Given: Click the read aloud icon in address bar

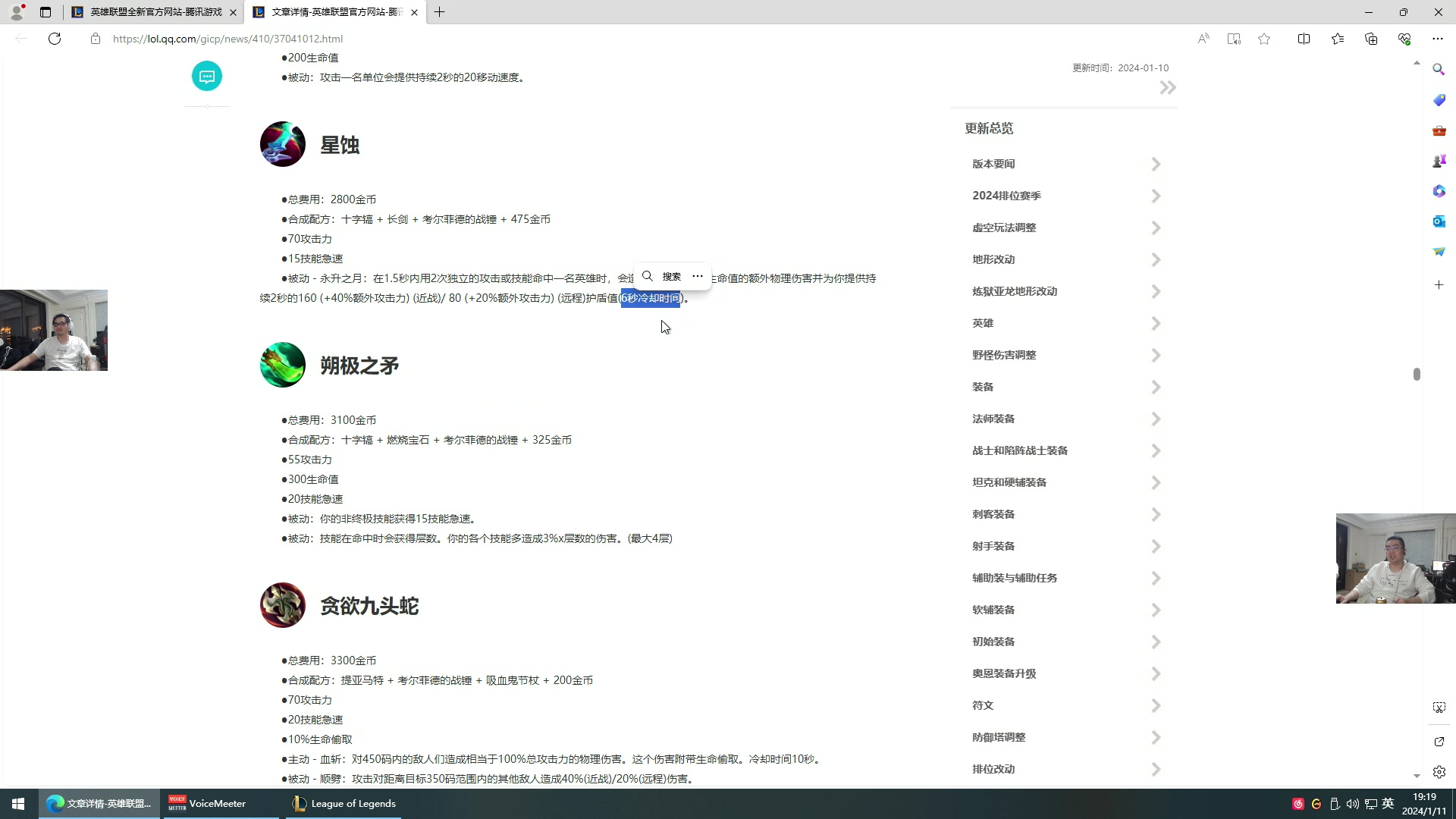Looking at the screenshot, I should point(1203,39).
